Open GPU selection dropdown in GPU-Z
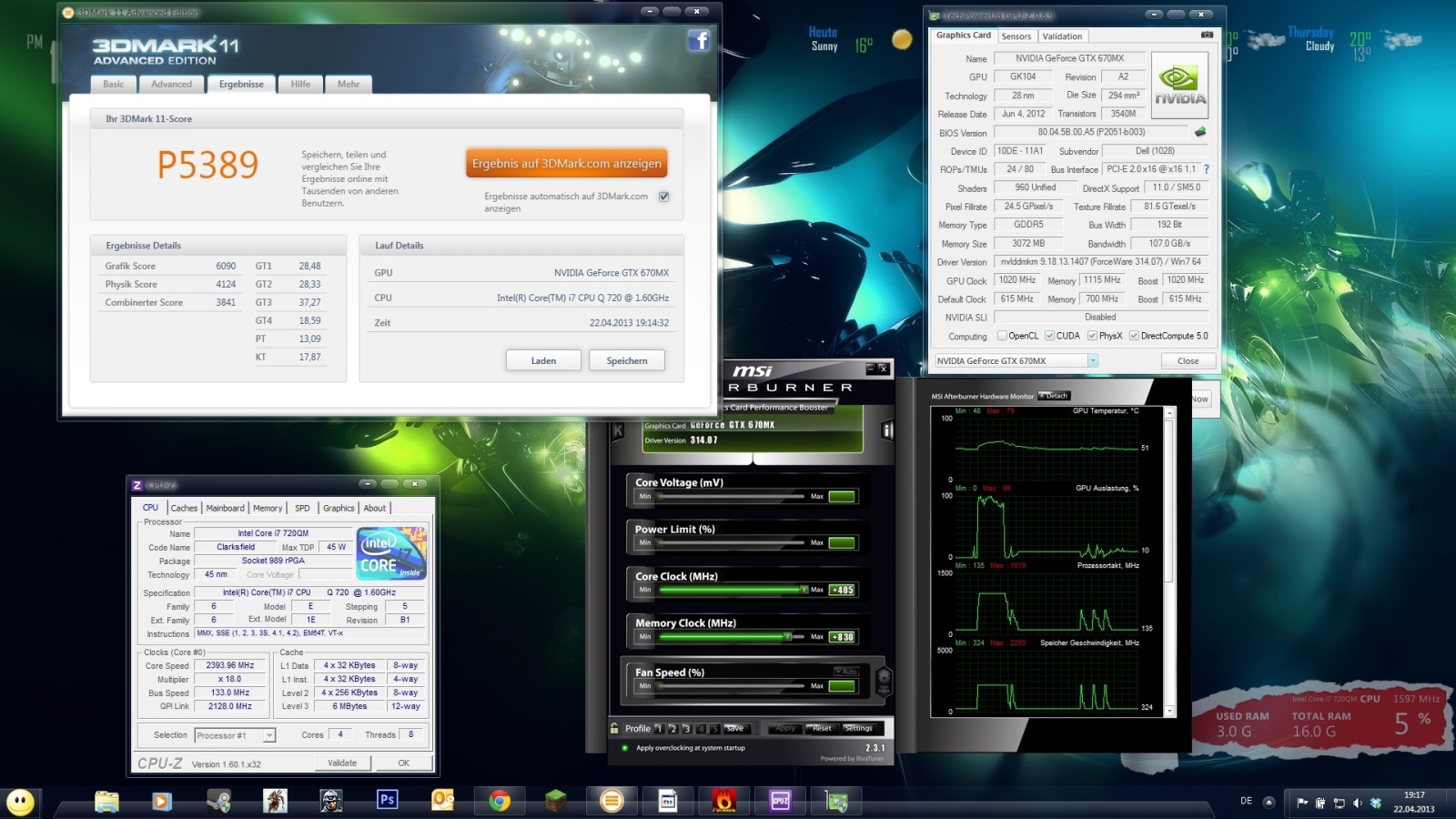Screen dimensions: 1456x819 [x=1093, y=361]
